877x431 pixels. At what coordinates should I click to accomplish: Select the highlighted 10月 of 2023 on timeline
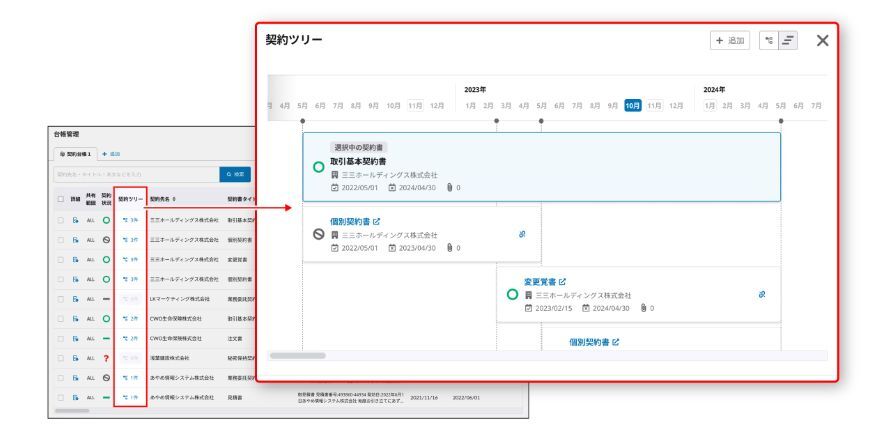tap(633, 106)
